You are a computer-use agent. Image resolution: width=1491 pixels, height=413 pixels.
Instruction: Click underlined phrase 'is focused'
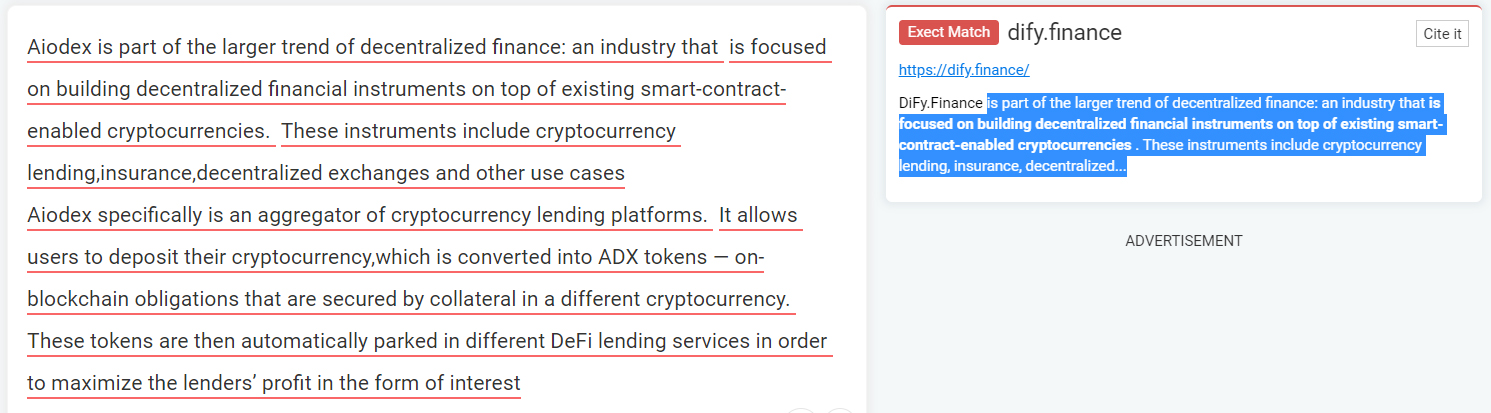[778, 47]
